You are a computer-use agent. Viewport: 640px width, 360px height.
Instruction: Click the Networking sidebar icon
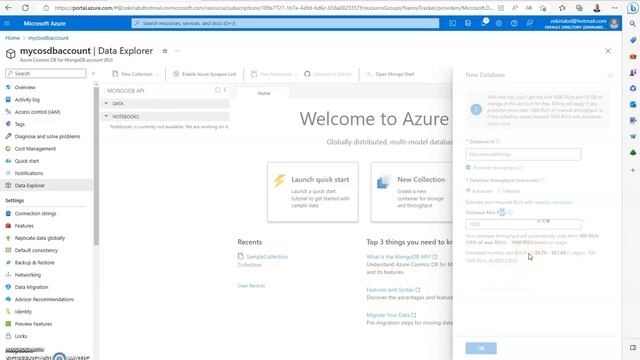tap(8, 275)
